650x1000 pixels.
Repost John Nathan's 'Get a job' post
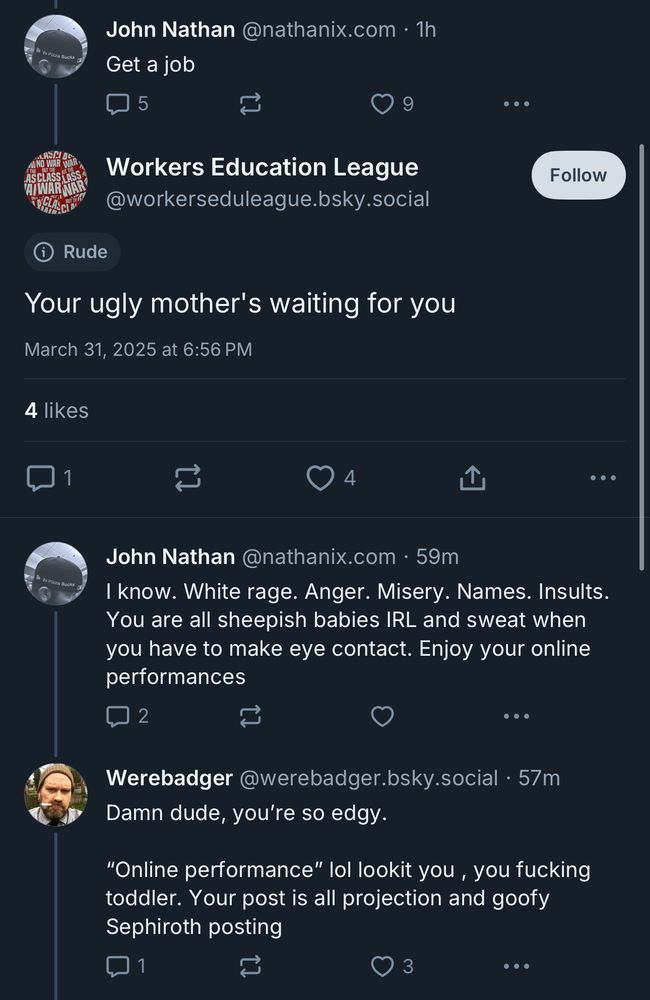250,103
